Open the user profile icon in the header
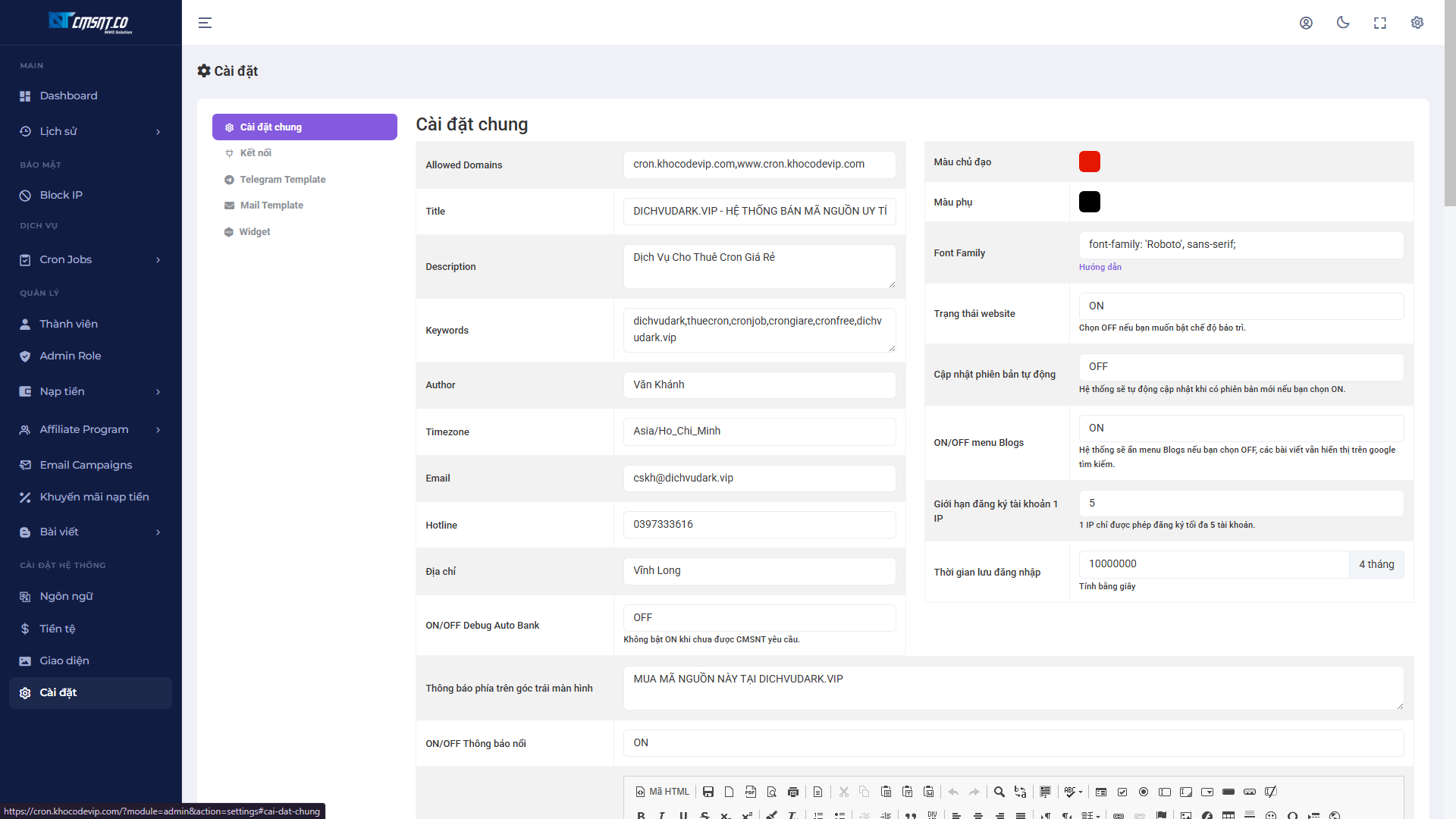The image size is (1456, 819). pos(1306,23)
